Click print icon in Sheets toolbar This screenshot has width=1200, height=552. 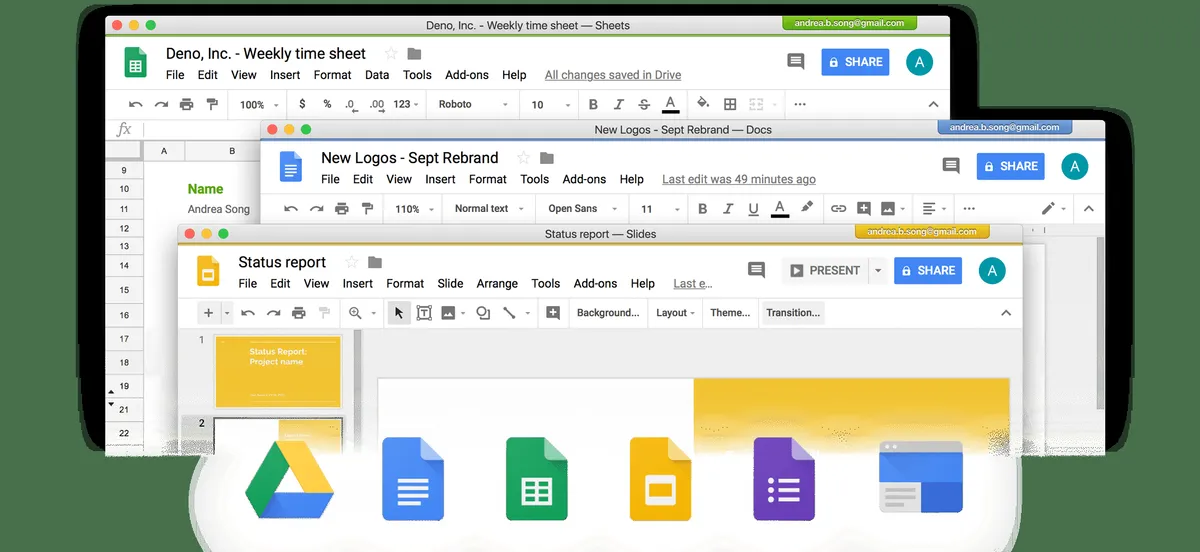(186, 104)
